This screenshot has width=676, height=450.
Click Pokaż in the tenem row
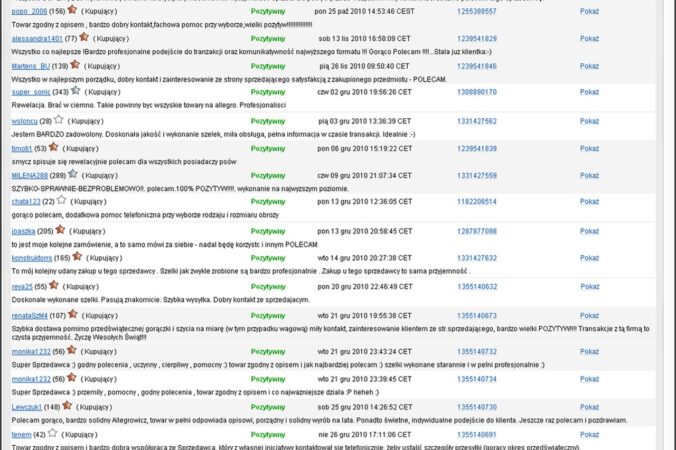(589, 435)
